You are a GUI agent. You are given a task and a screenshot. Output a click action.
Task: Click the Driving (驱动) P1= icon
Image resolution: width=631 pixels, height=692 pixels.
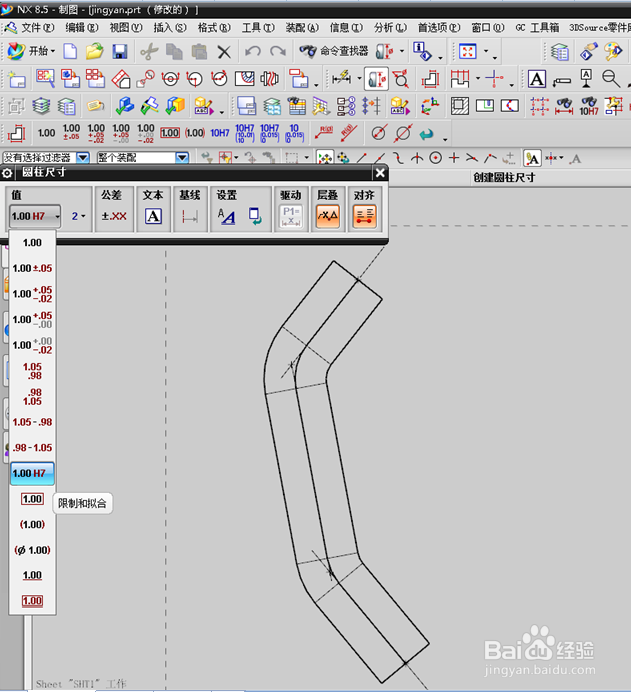(x=291, y=217)
